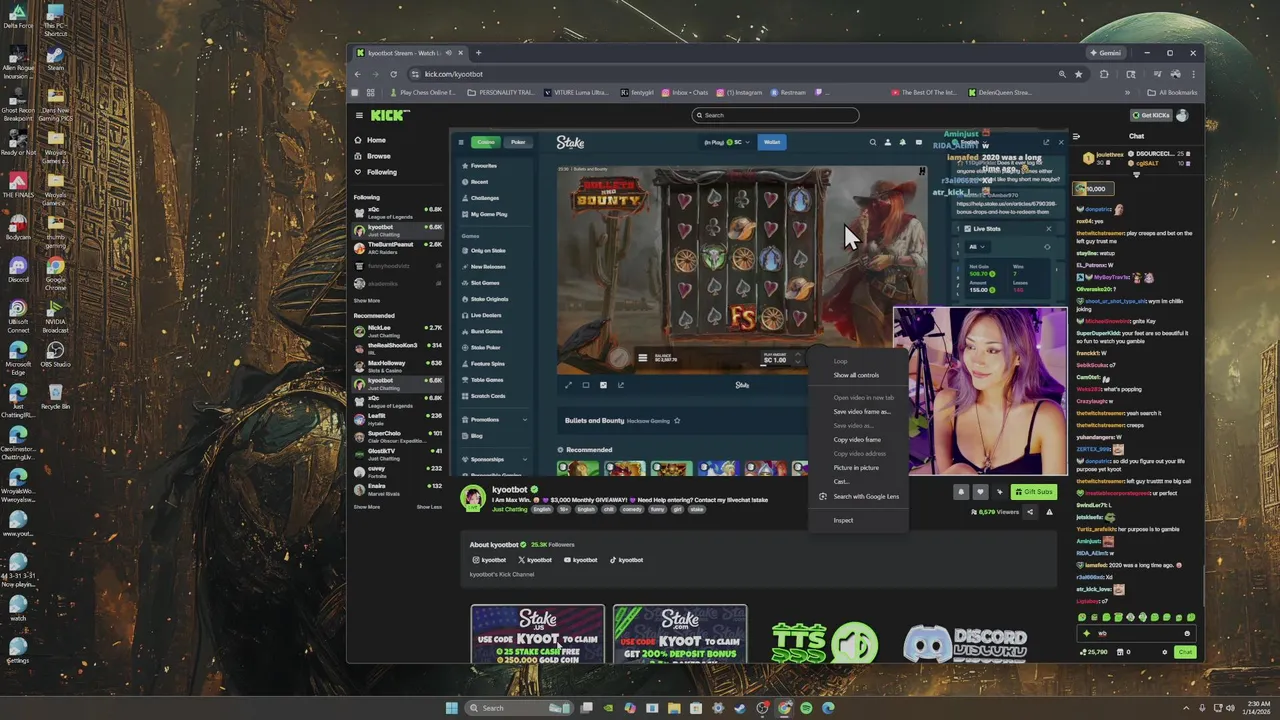This screenshot has height=720, width=1280.
Task: Collapse the Chat panel with arrow icon
Action: [x=1077, y=136]
